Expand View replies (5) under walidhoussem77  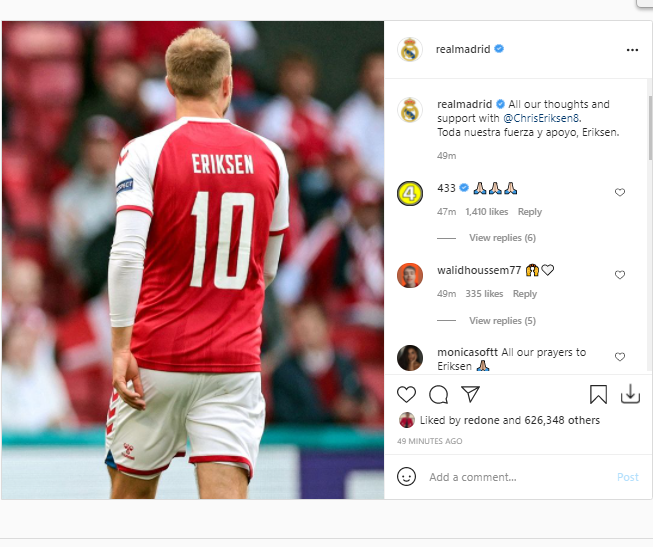pyautogui.click(x=502, y=320)
